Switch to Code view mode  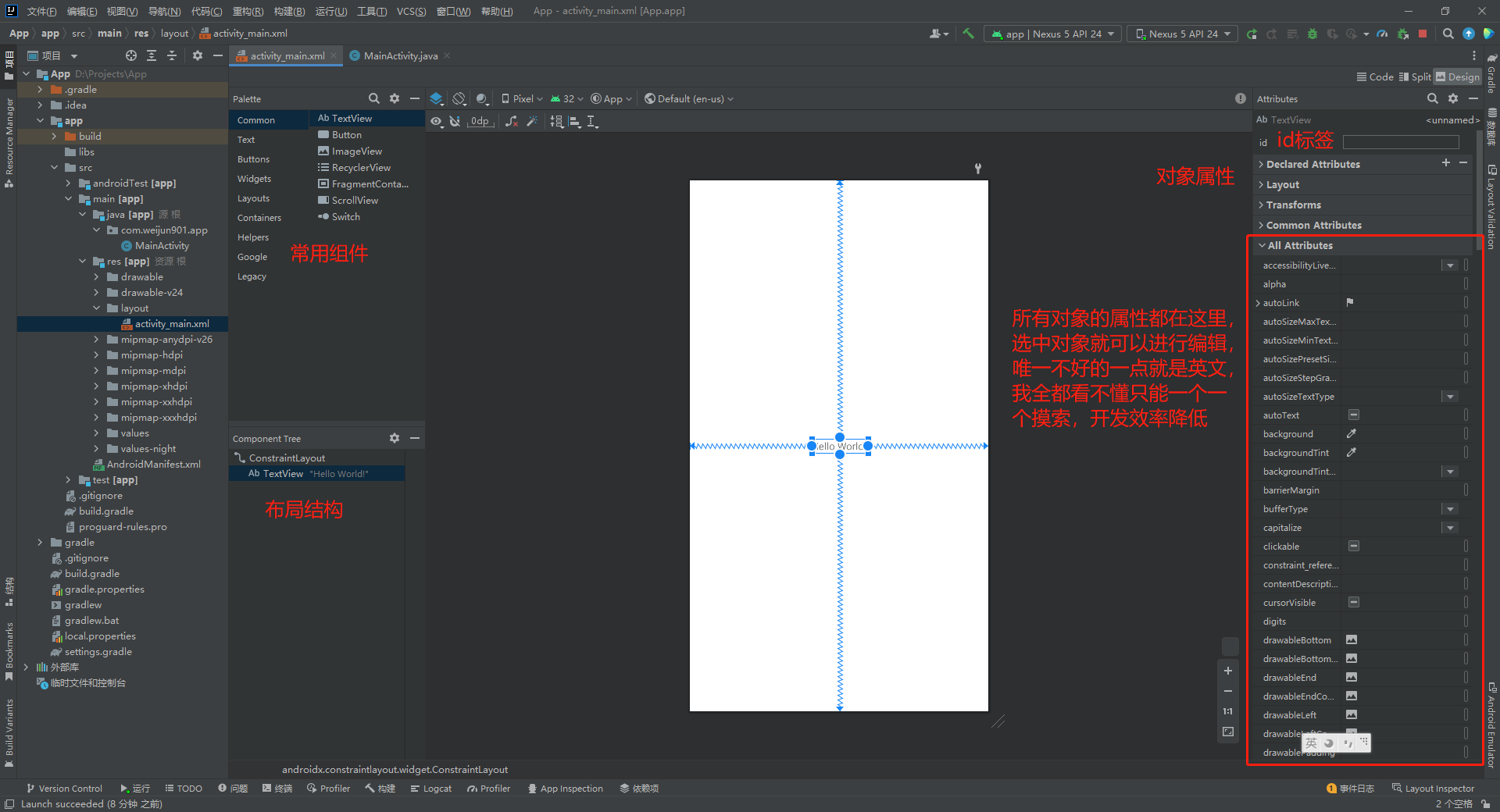click(x=1375, y=77)
